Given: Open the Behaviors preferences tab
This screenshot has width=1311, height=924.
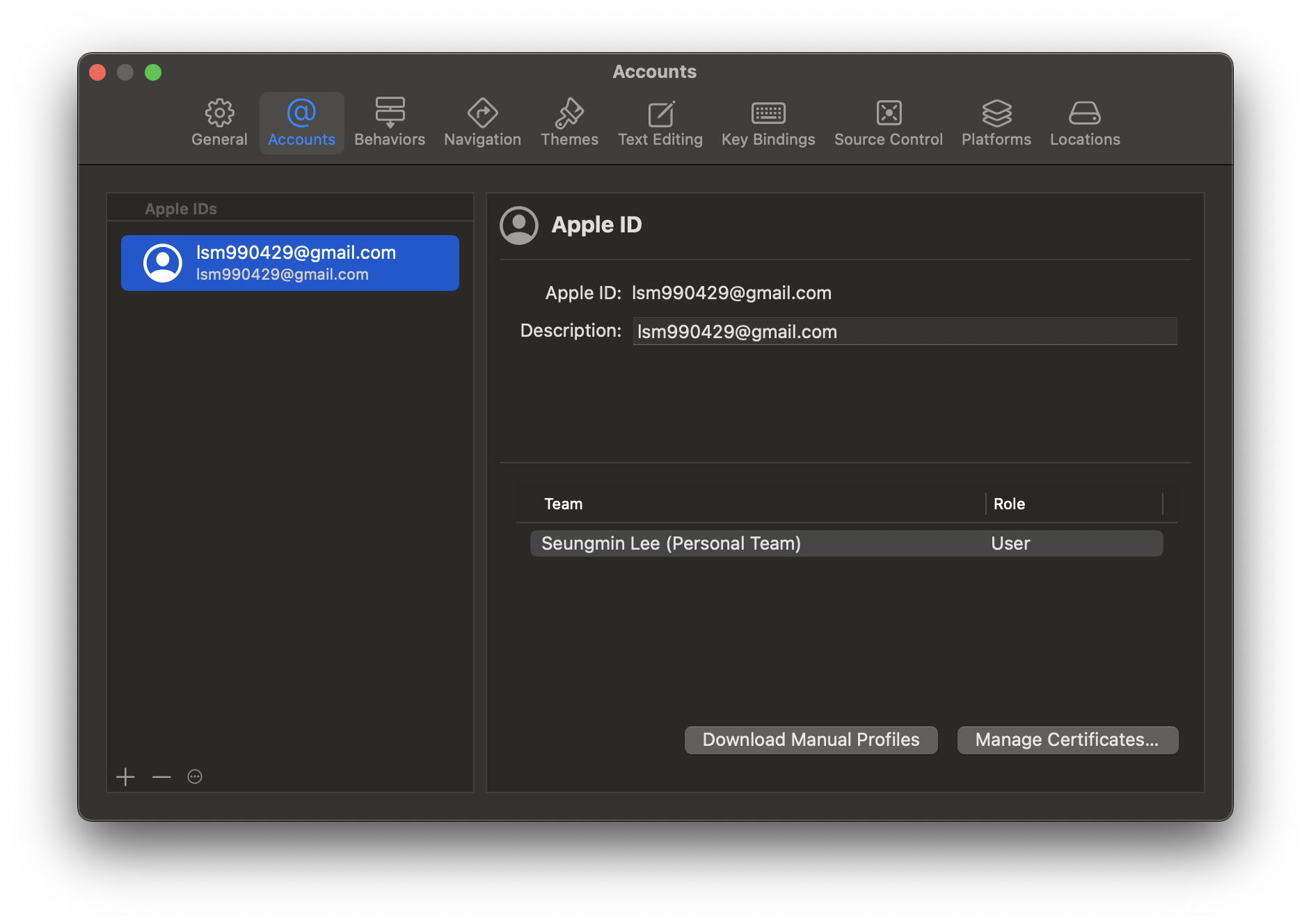Looking at the screenshot, I should coord(390,123).
